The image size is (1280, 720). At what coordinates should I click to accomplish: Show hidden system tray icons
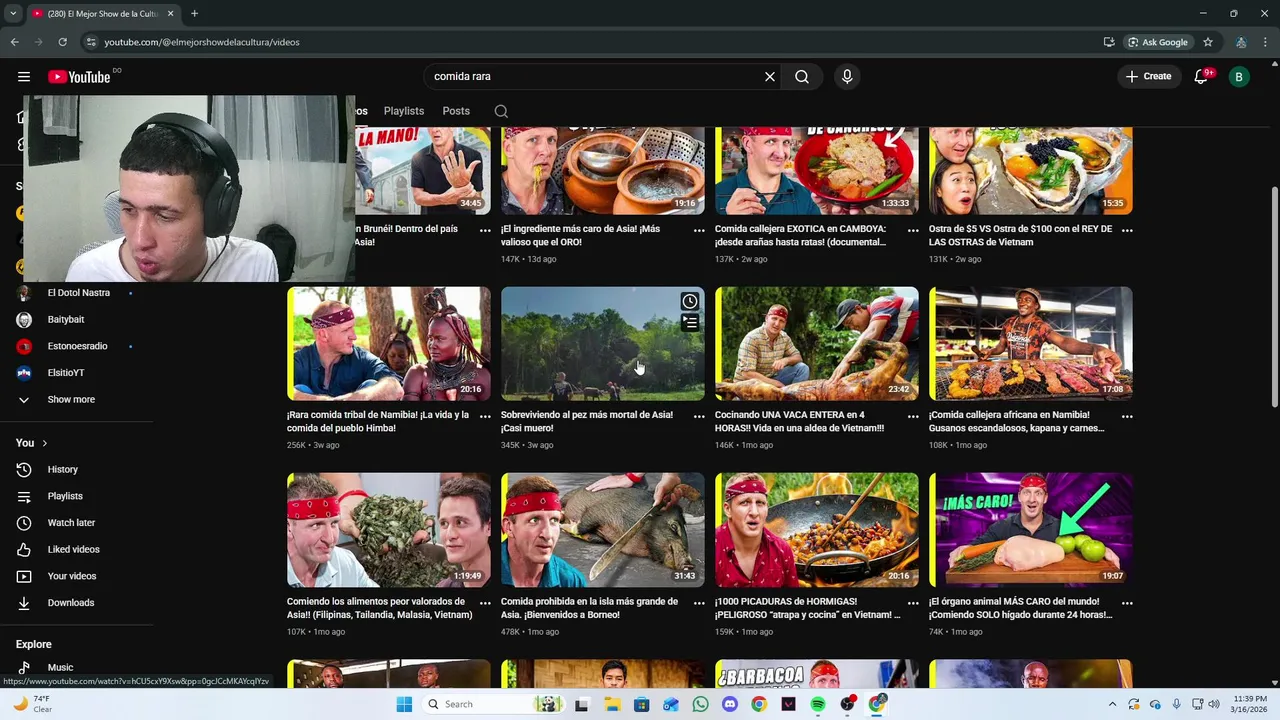1112,704
